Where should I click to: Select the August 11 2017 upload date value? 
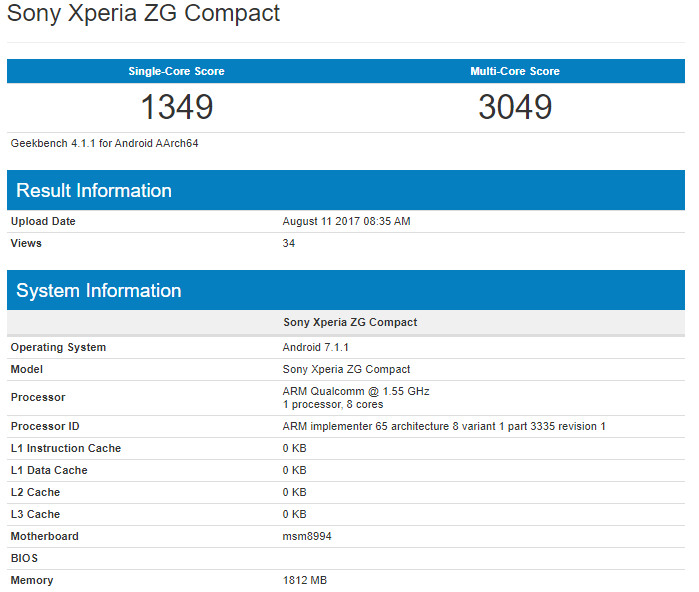pos(346,221)
